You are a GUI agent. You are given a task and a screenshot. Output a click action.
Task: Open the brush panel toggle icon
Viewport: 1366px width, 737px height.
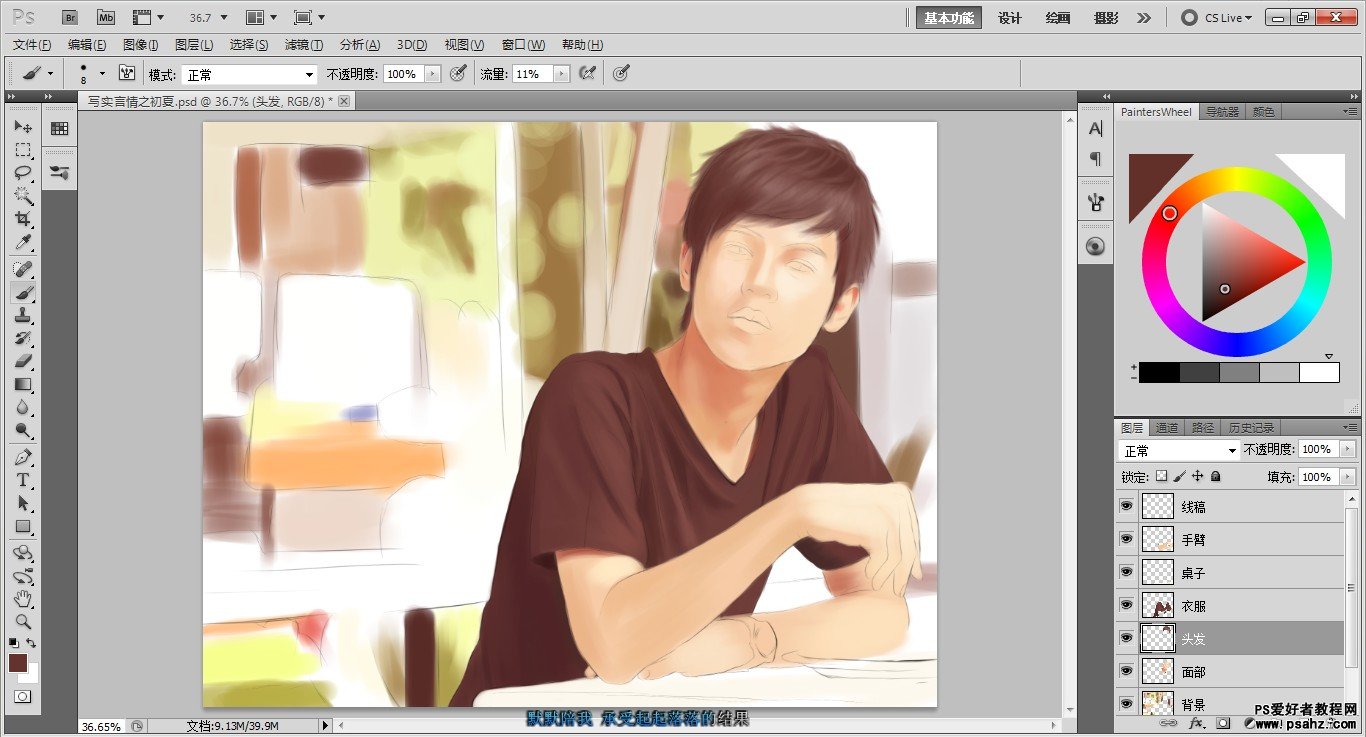pos(127,73)
